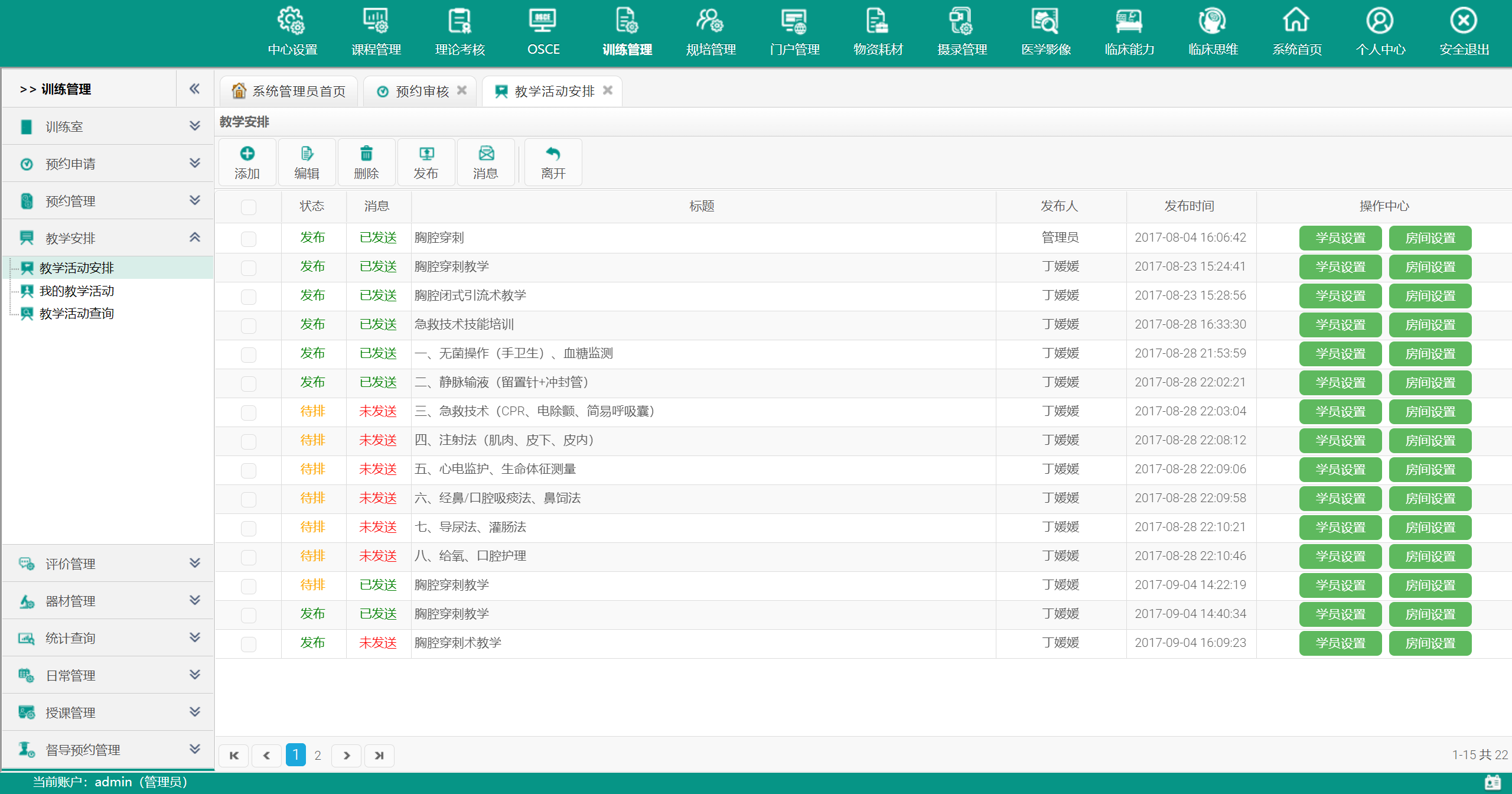Click 房间设置 for 急救技术技能培训 row
The image size is (1512, 794).
1430,325
